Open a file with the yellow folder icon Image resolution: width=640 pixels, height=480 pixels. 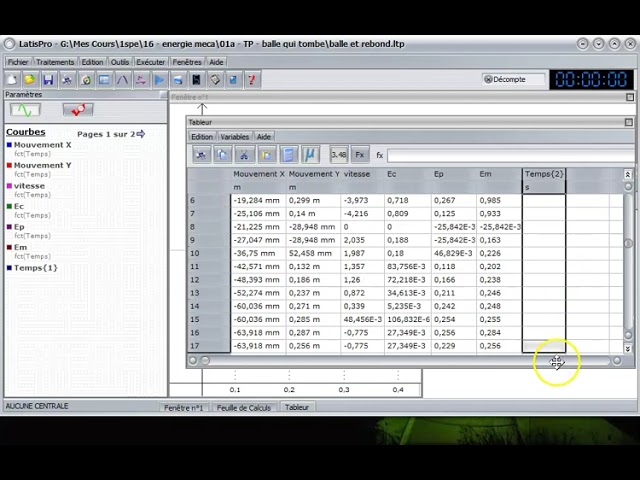pyautogui.click(x=30, y=80)
